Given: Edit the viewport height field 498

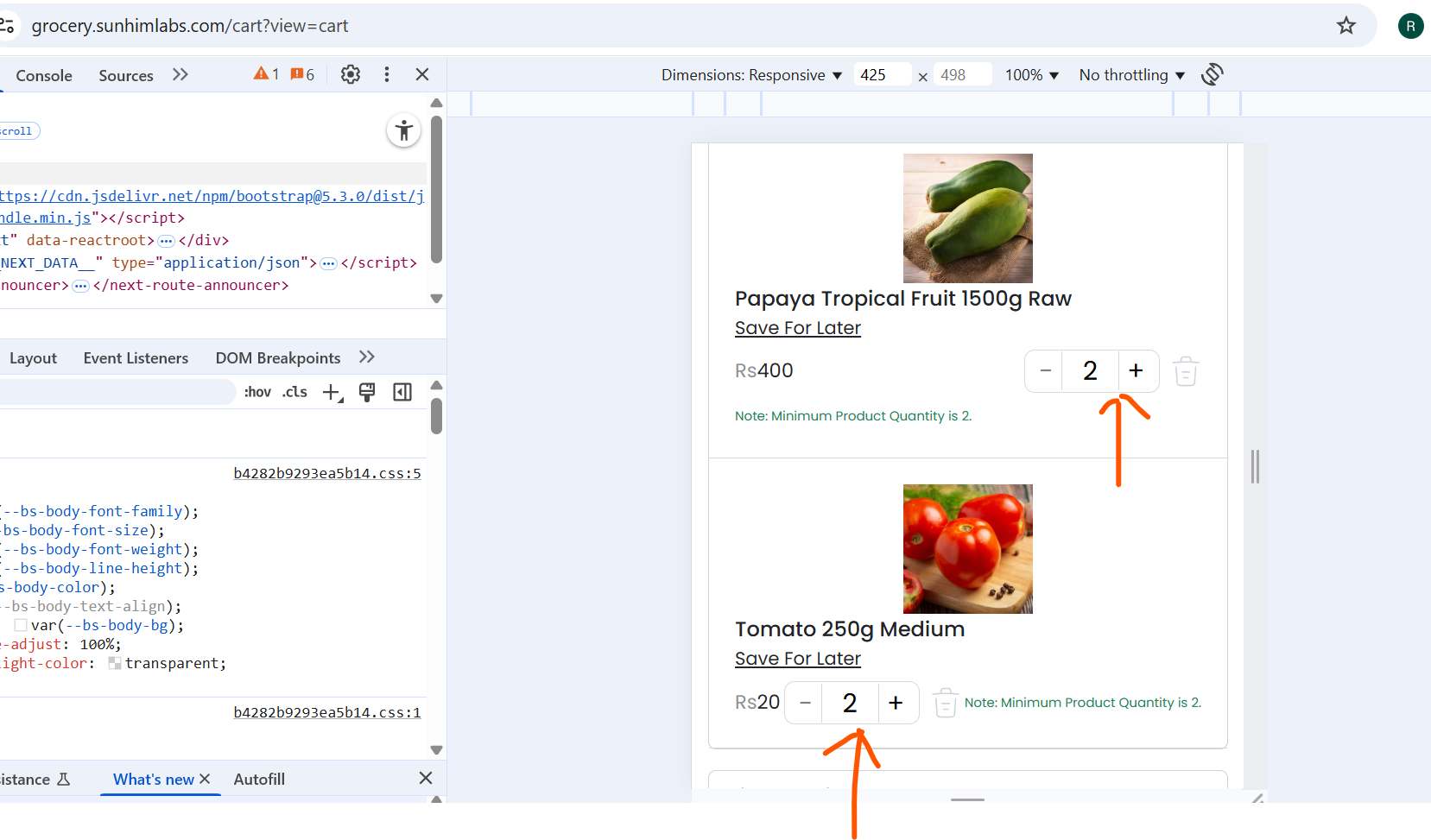Looking at the screenshot, I should (963, 75).
